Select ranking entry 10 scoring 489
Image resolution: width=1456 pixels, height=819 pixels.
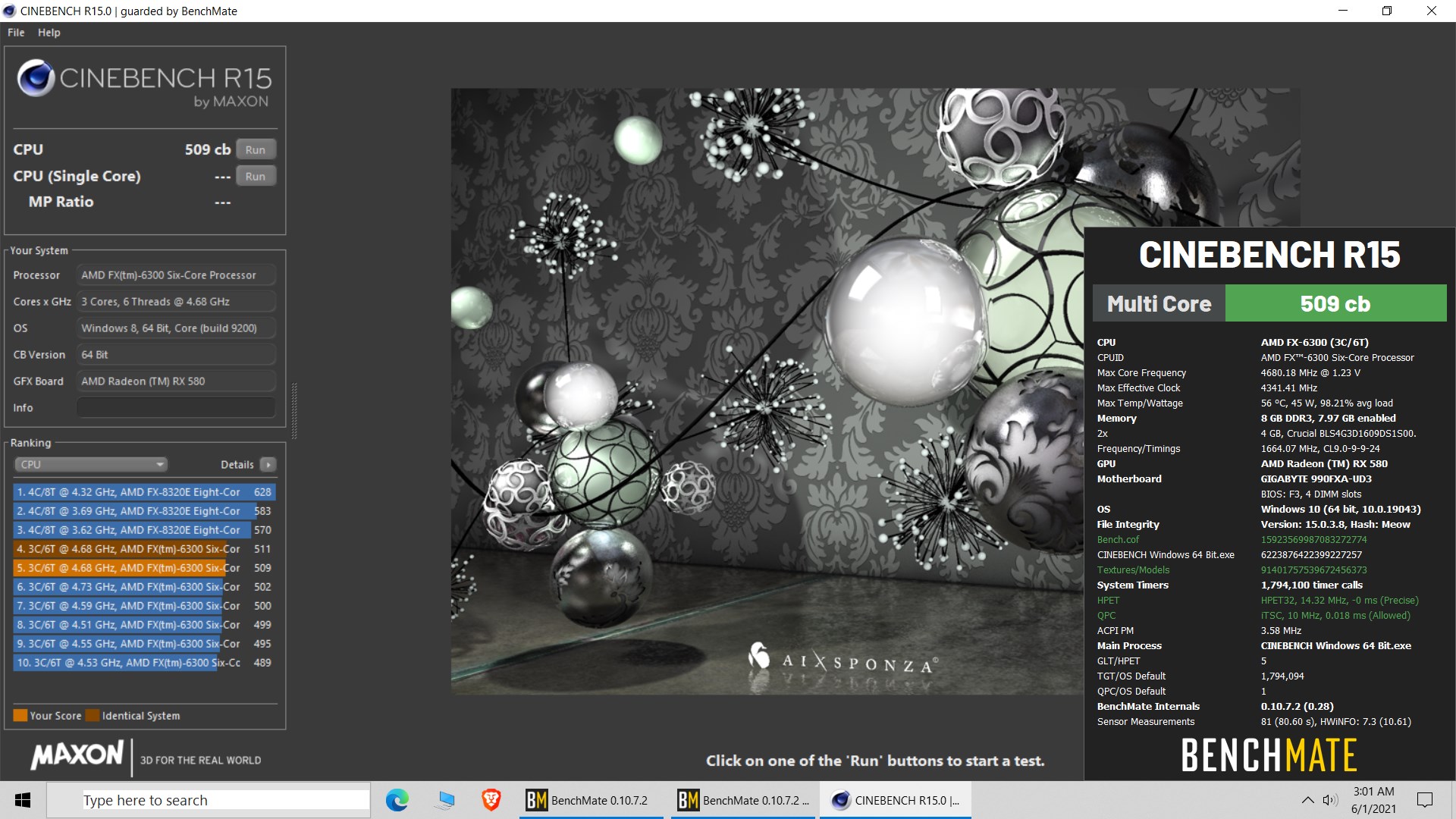click(x=144, y=663)
